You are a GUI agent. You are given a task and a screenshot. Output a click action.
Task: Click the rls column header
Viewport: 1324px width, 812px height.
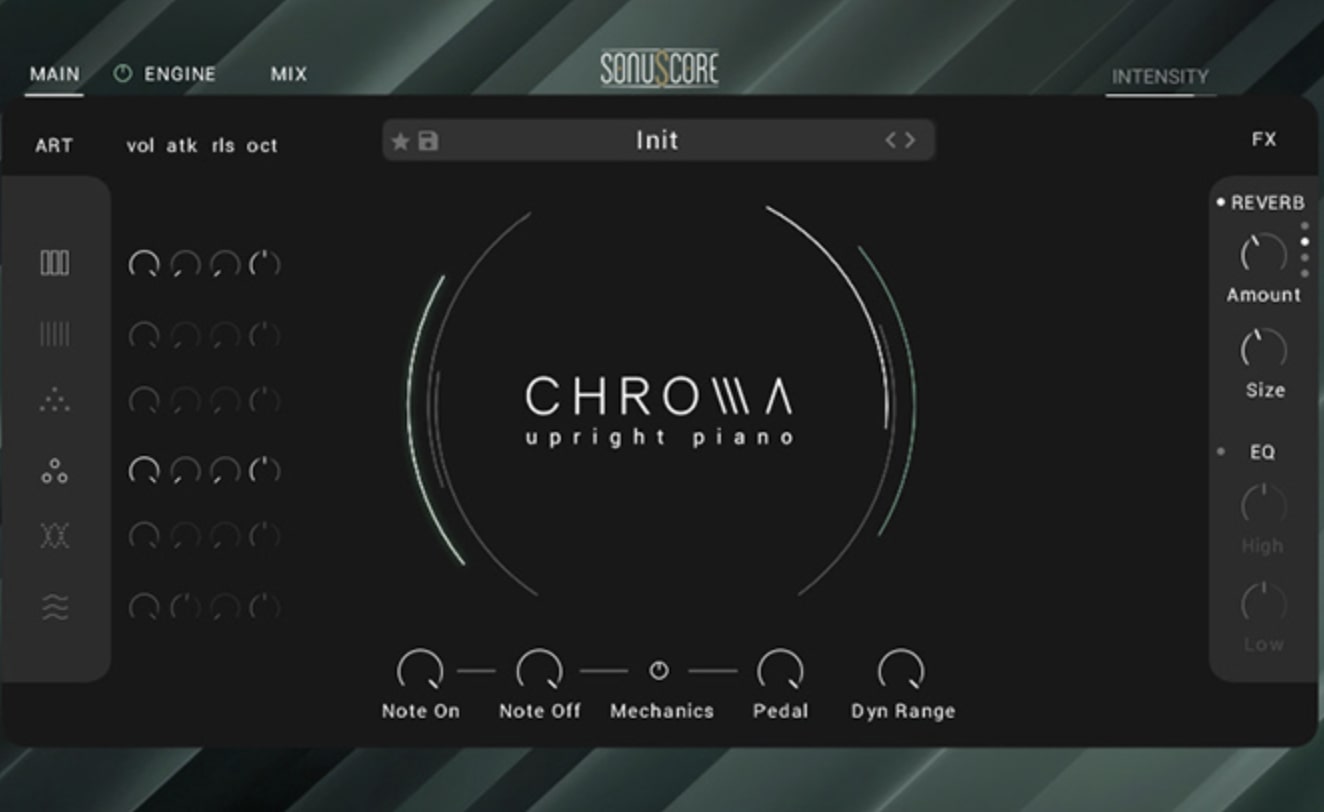[x=223, y=146]
